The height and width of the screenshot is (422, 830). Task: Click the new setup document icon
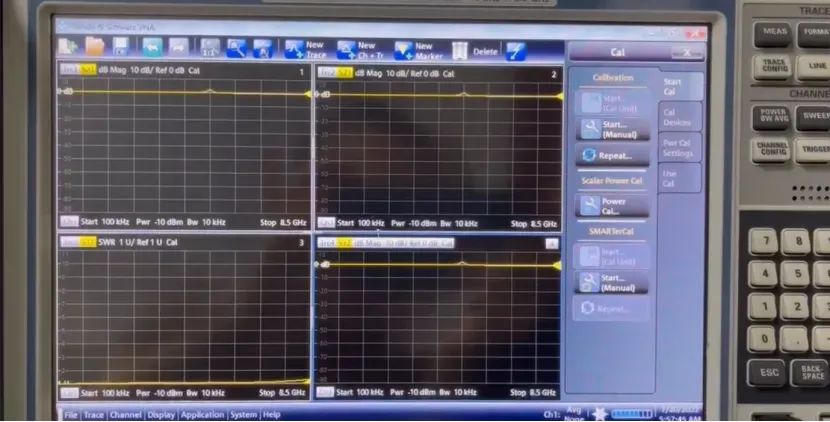click(x=67, y=48)
